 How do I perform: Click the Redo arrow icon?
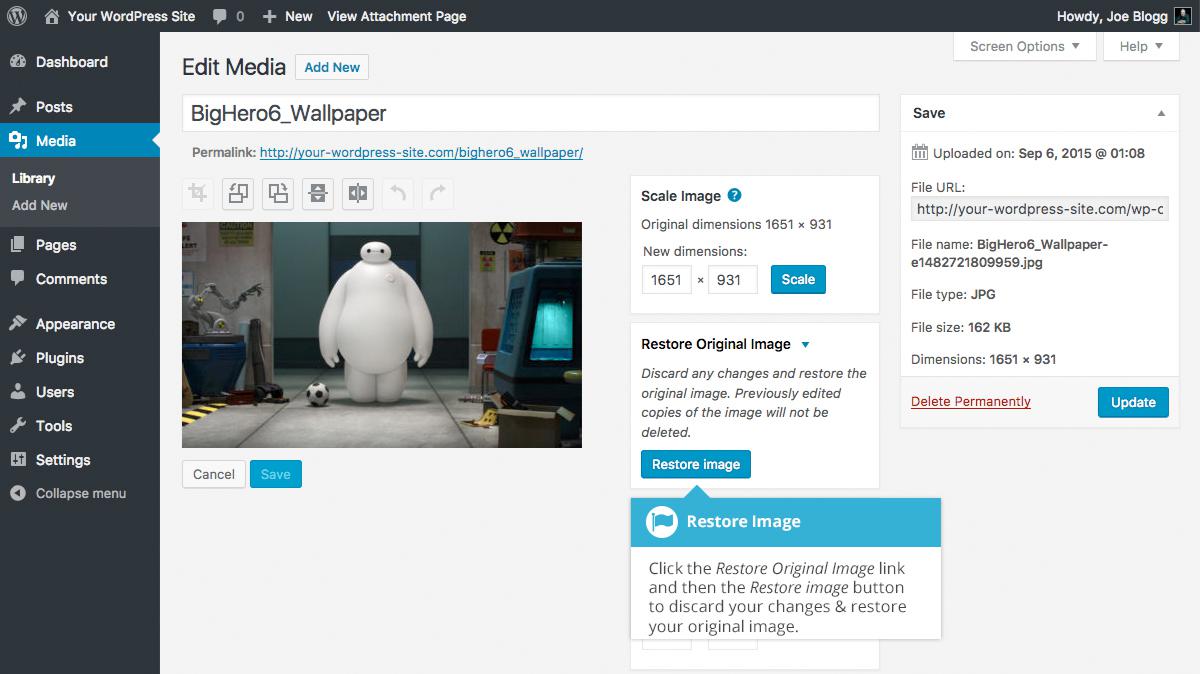pos(438,193)
